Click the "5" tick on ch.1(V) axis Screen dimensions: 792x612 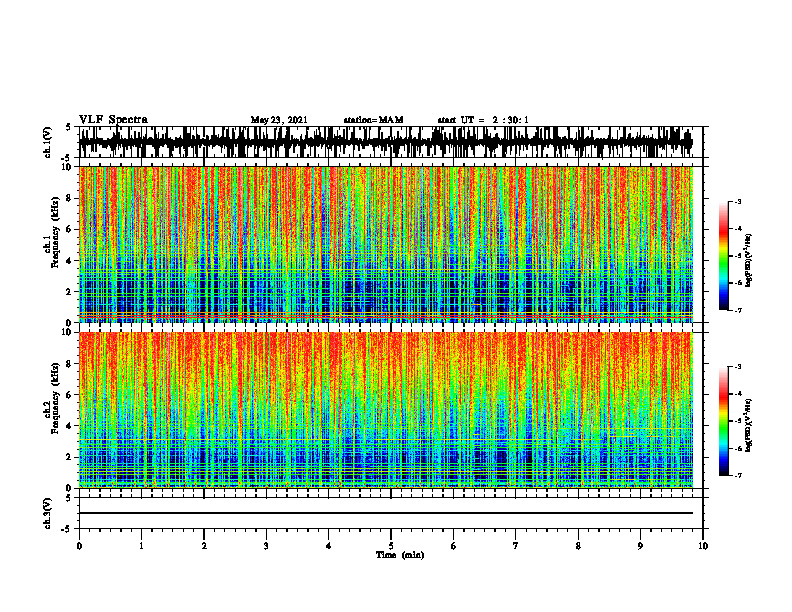69,128
